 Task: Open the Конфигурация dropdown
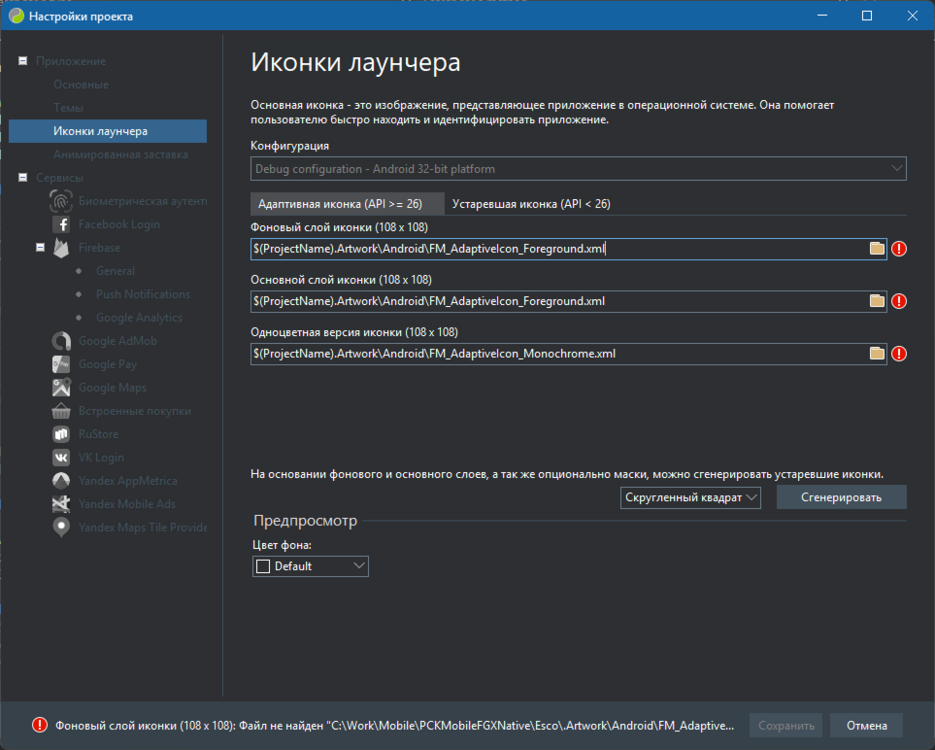(x=578, y=169)
